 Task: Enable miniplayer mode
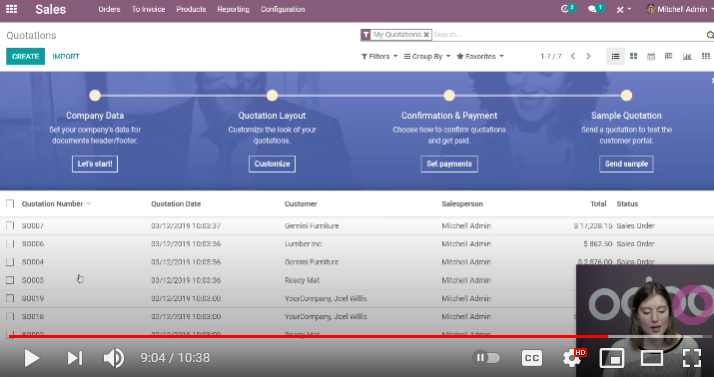pyautogui.click(x=612, y=358)
